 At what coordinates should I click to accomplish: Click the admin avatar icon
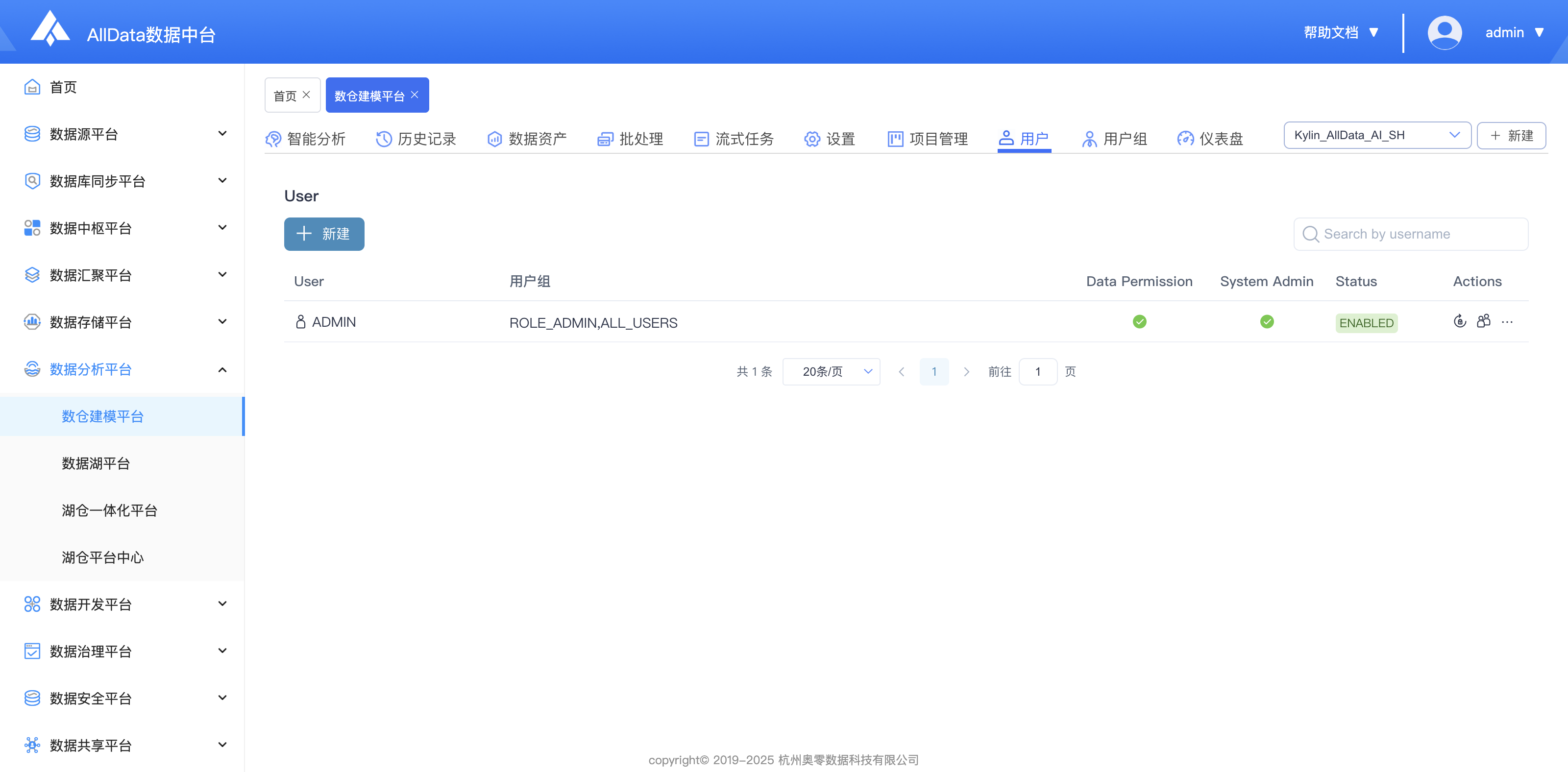click(1444, 33)
